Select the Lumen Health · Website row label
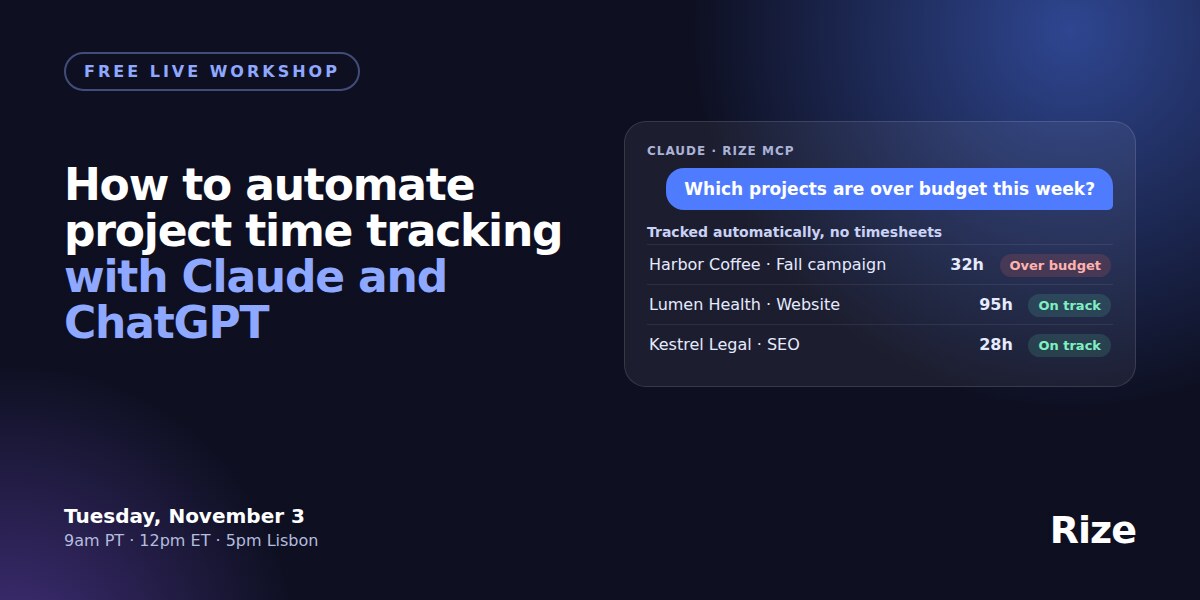Image resolution: width=1200 pixels, height=600 pixels. 744,305
